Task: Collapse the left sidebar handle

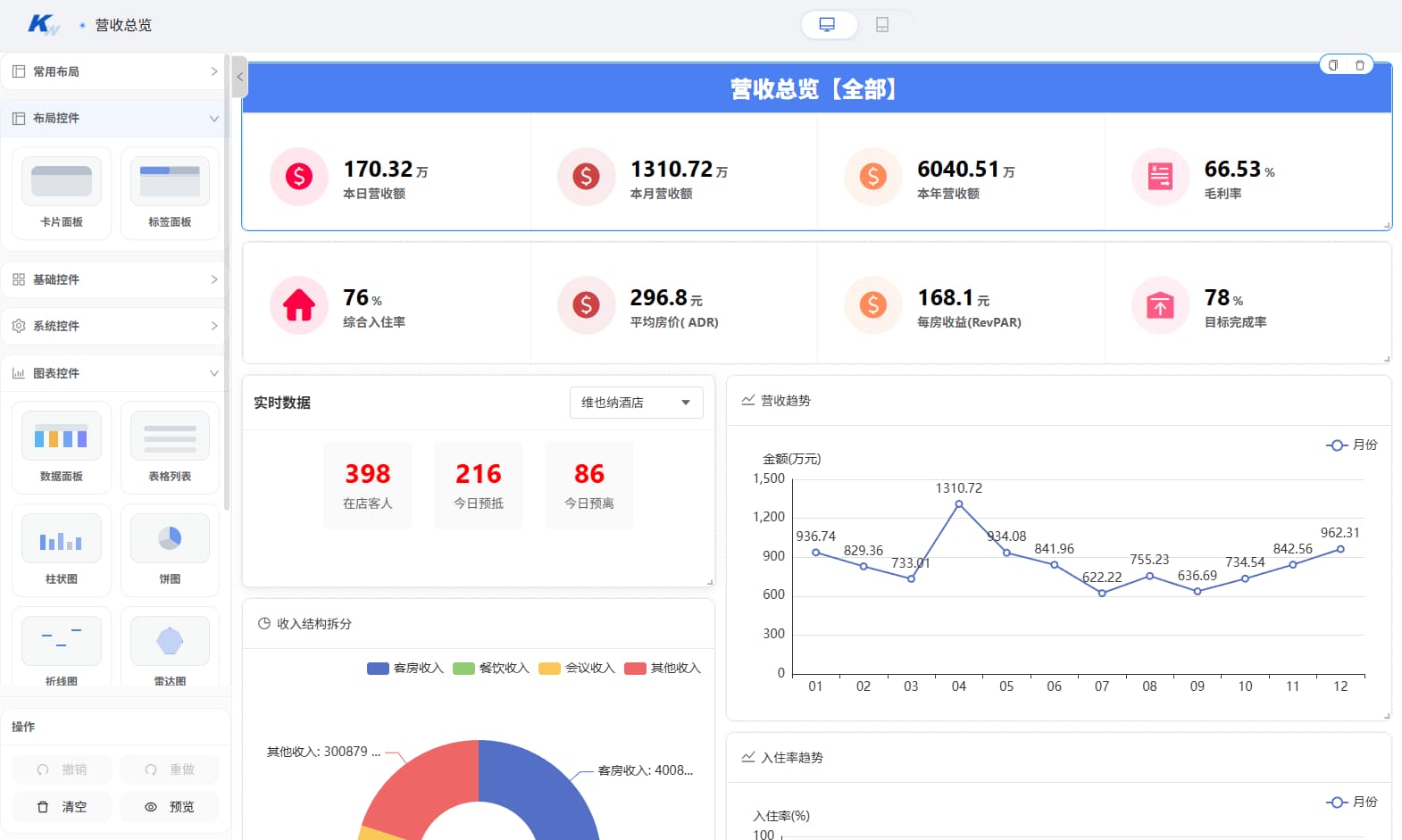Action: [x=239, y=77]
